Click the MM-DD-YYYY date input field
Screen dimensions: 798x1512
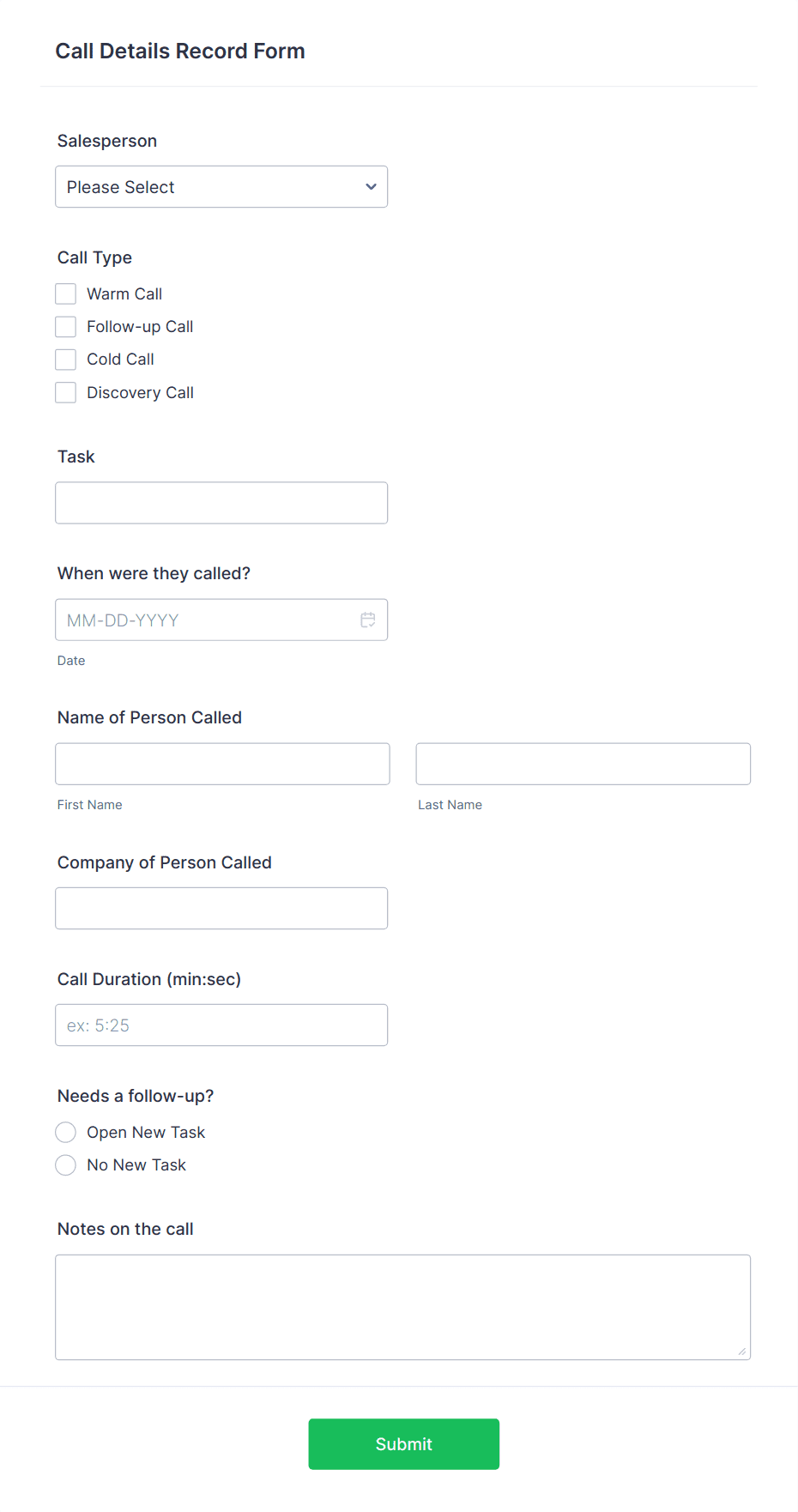click(x=206, y=619)
